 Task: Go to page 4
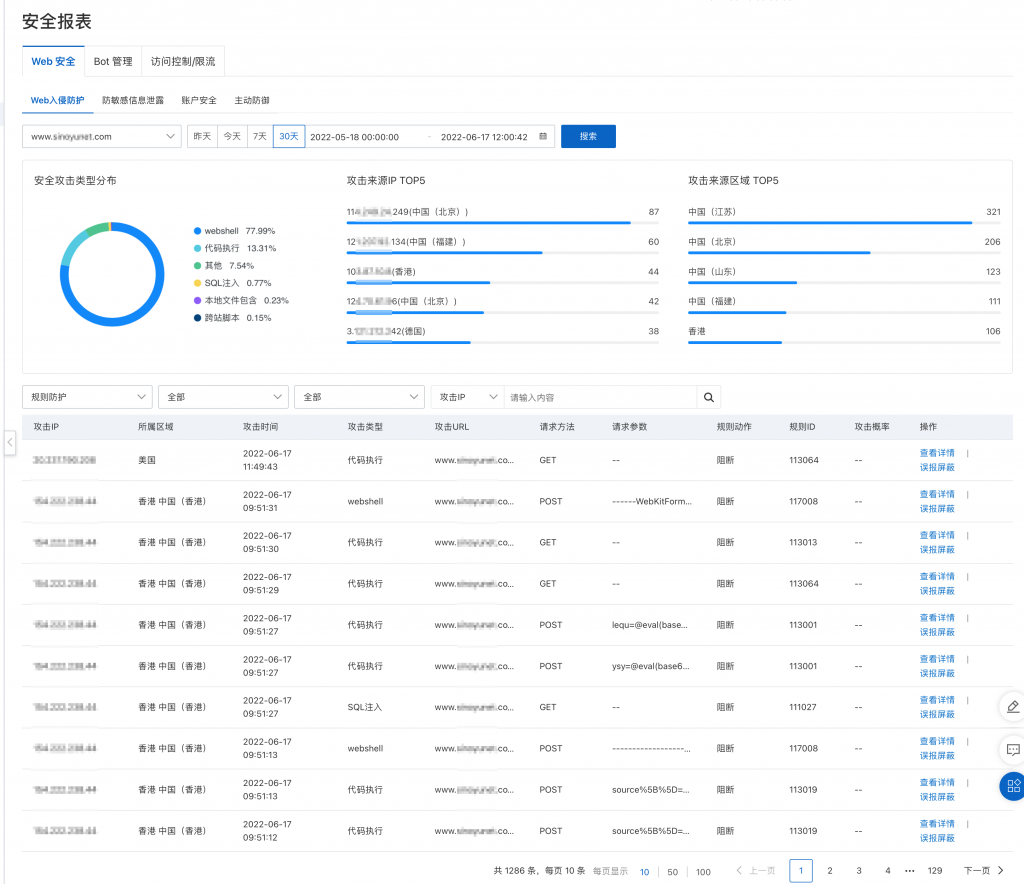(888, 871)
